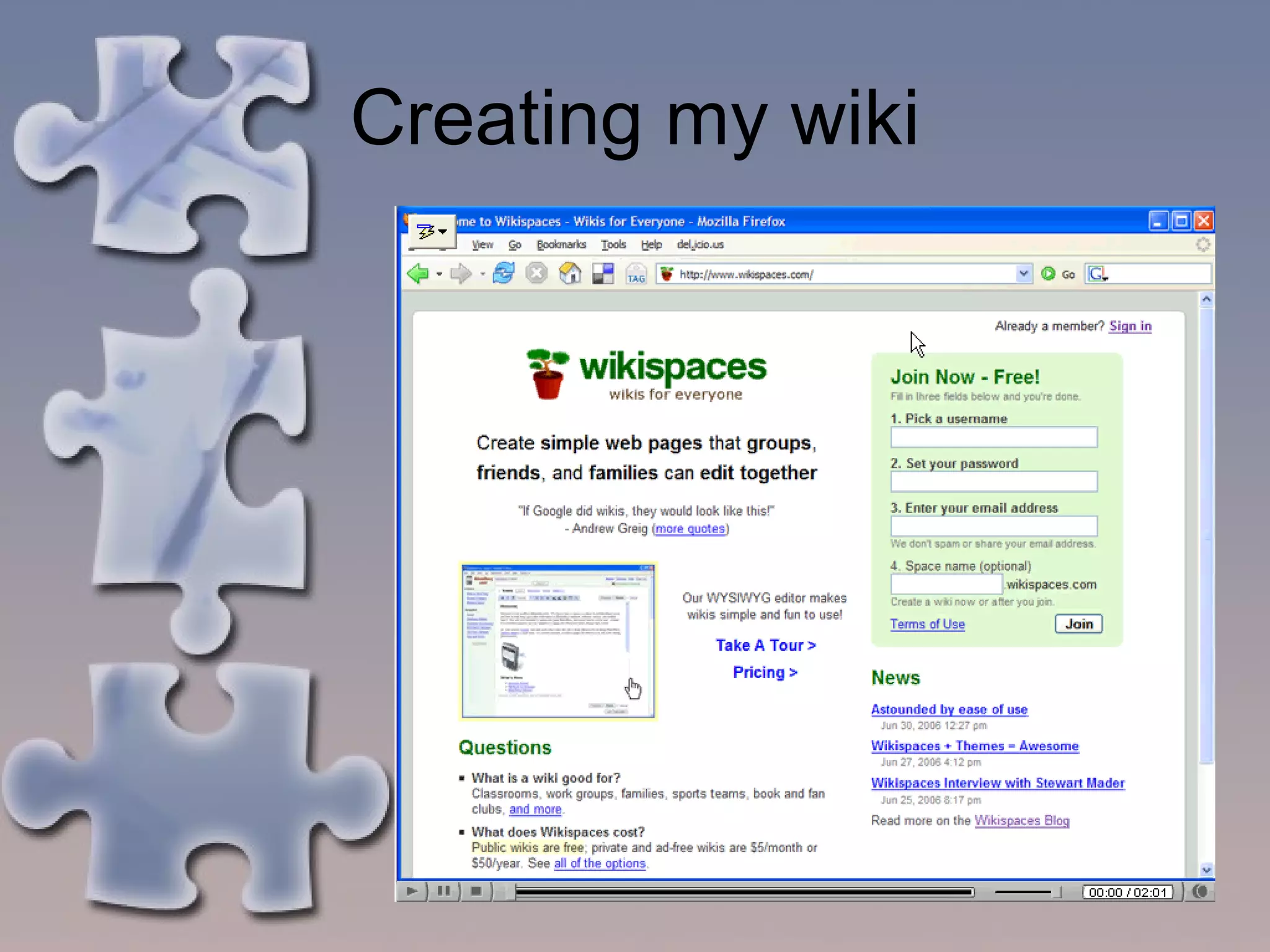Screen dimensions: 1270x952
Task: Click the Take A Tour link
Action: pyautogui.click(x=766, y=645)
